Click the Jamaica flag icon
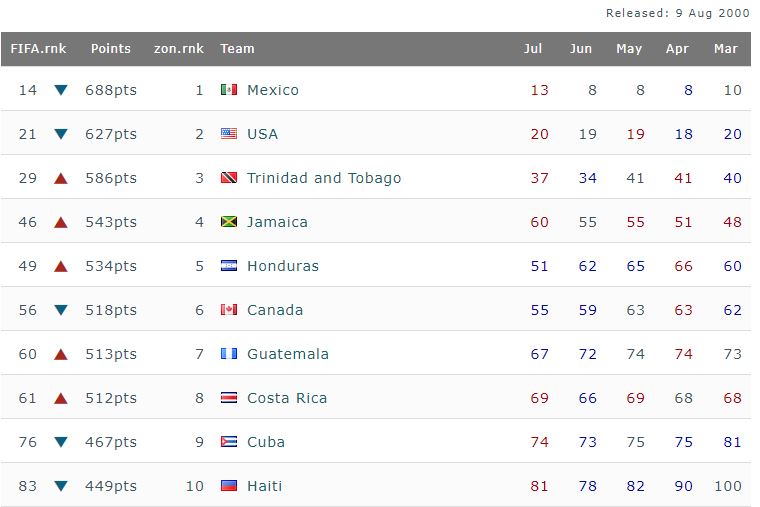 tap(229, 222)
